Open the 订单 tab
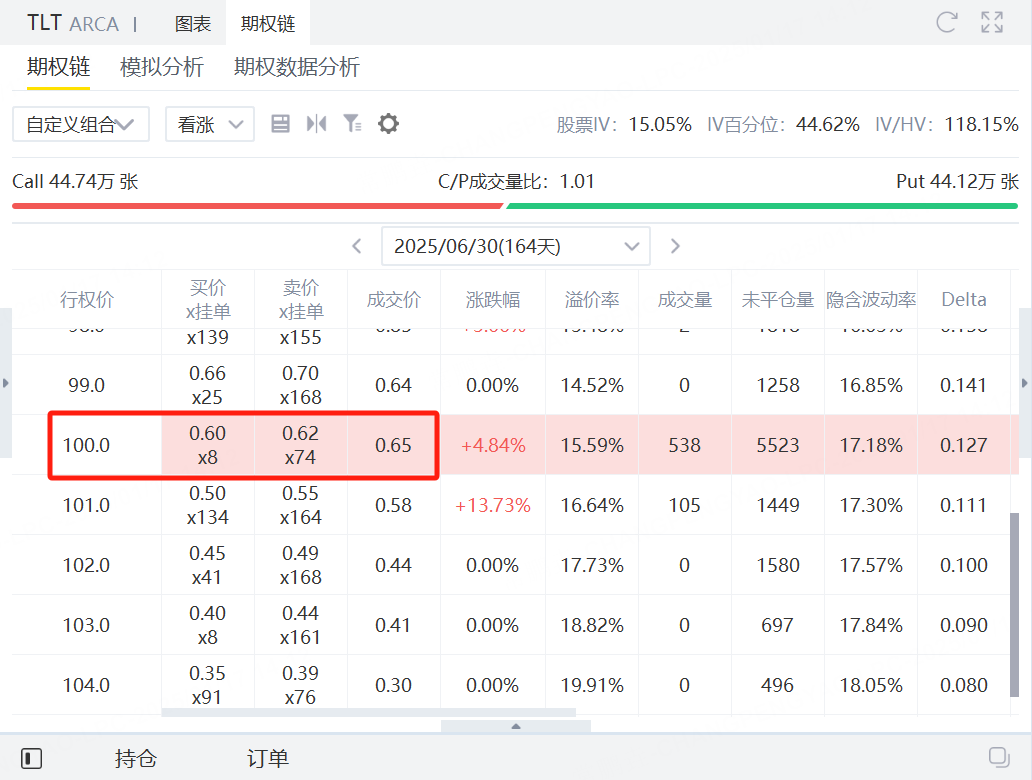Image resolution: width=1032 pixels, height=780 pixels. [x=268, y=758]
